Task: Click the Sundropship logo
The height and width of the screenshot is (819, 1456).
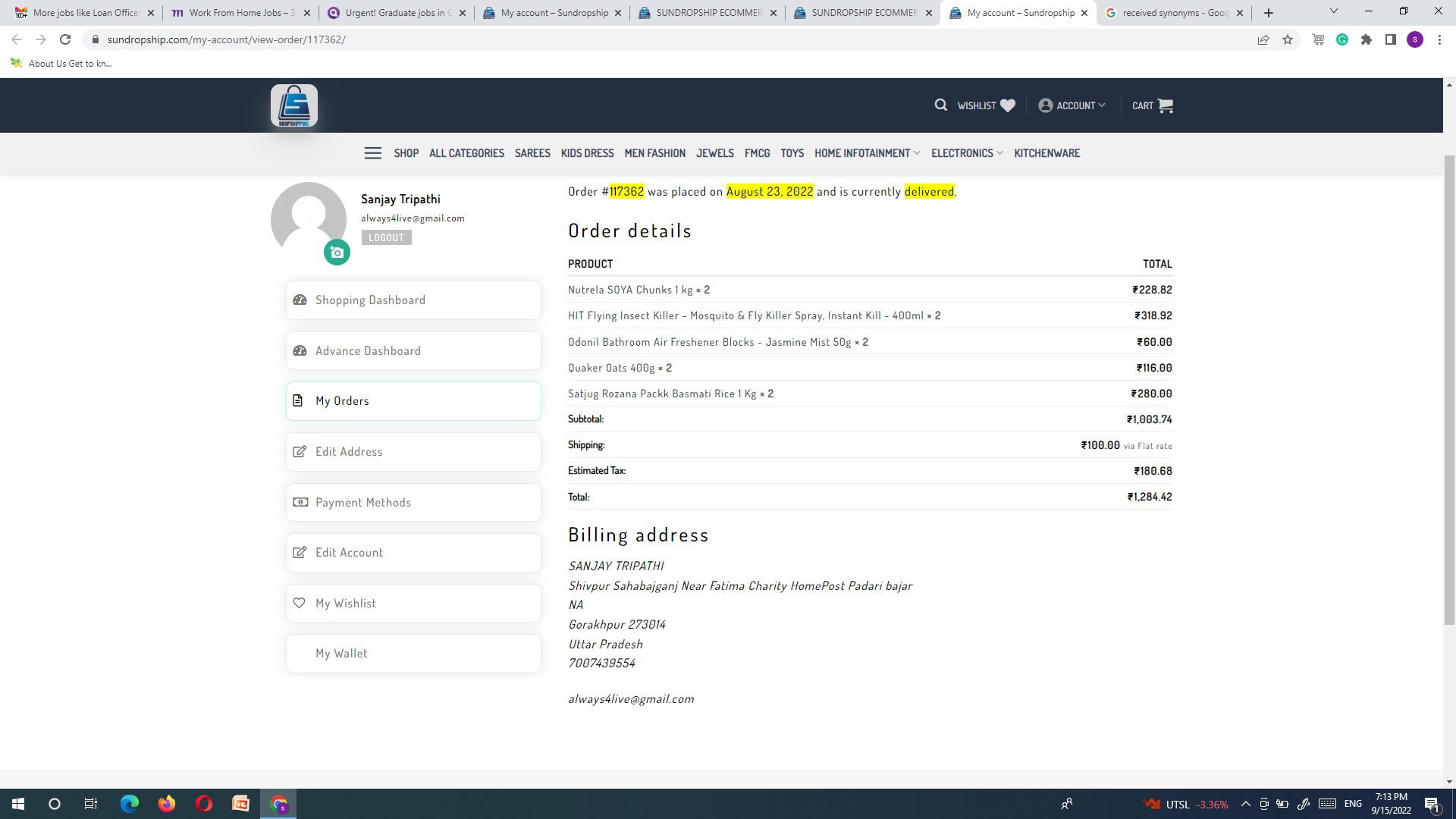Action: [294, 105]
